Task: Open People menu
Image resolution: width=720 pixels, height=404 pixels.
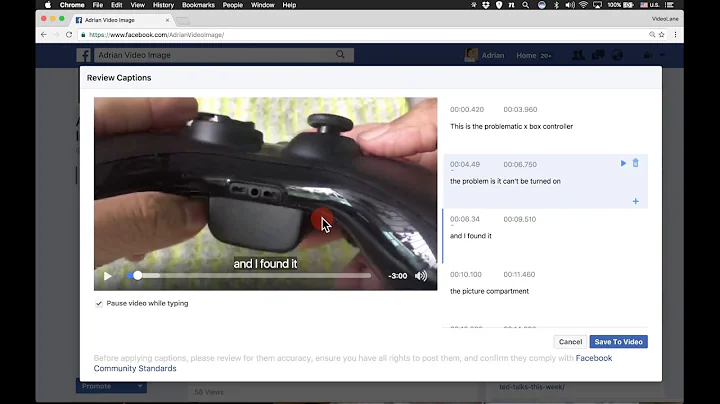Action: (x=233, y=5)
